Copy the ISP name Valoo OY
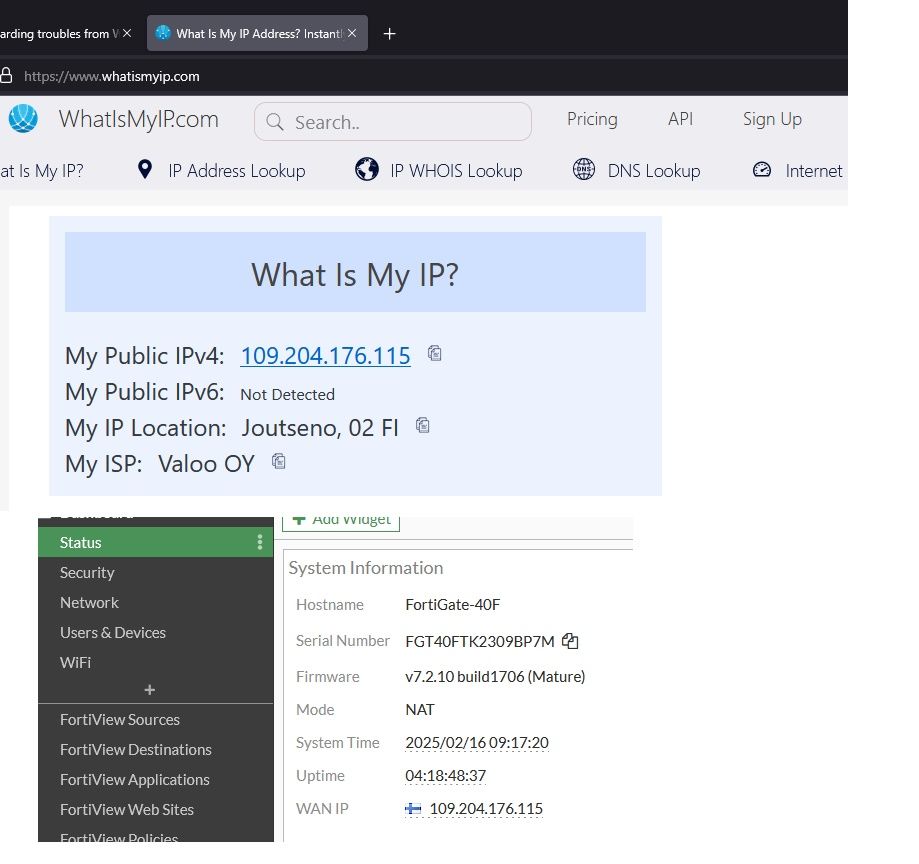The height and width of the screenshot is (864, 919). 278,461
